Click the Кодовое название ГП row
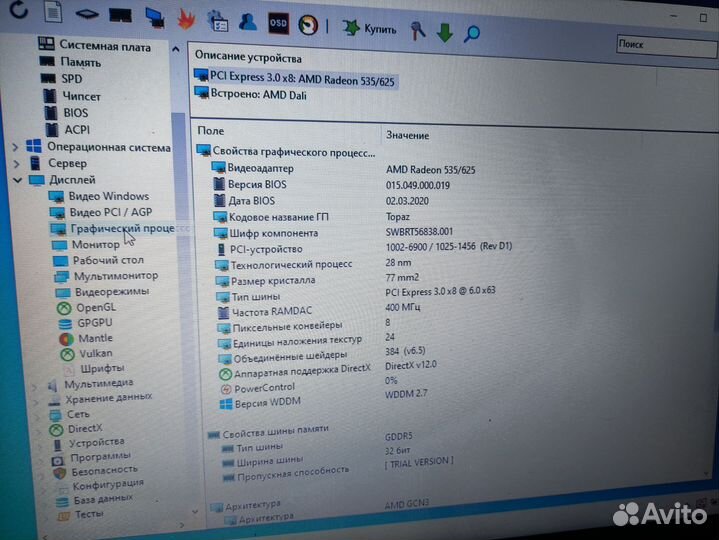Image resolution: width=719 pixels, height=540 pixels. click(312, 216)
